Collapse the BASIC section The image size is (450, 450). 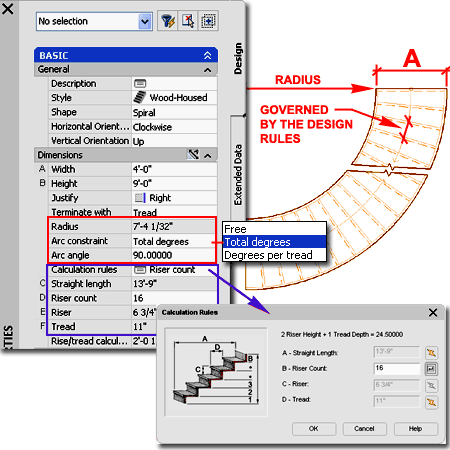coord(207,55)
